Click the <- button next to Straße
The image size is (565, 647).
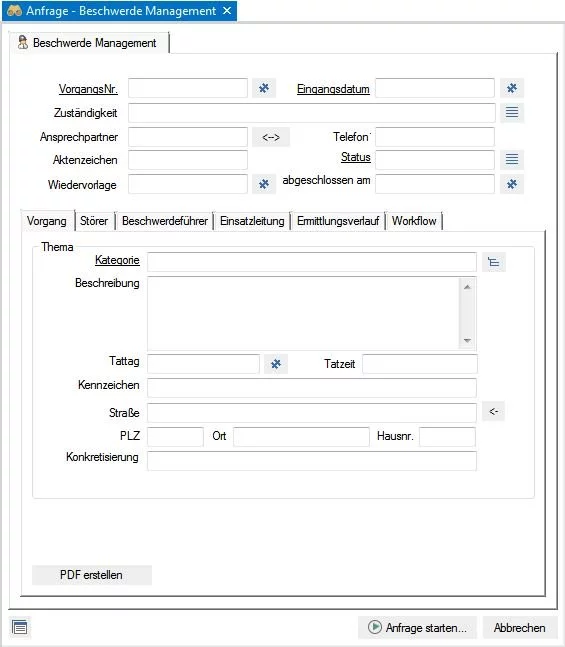point(493,411)
